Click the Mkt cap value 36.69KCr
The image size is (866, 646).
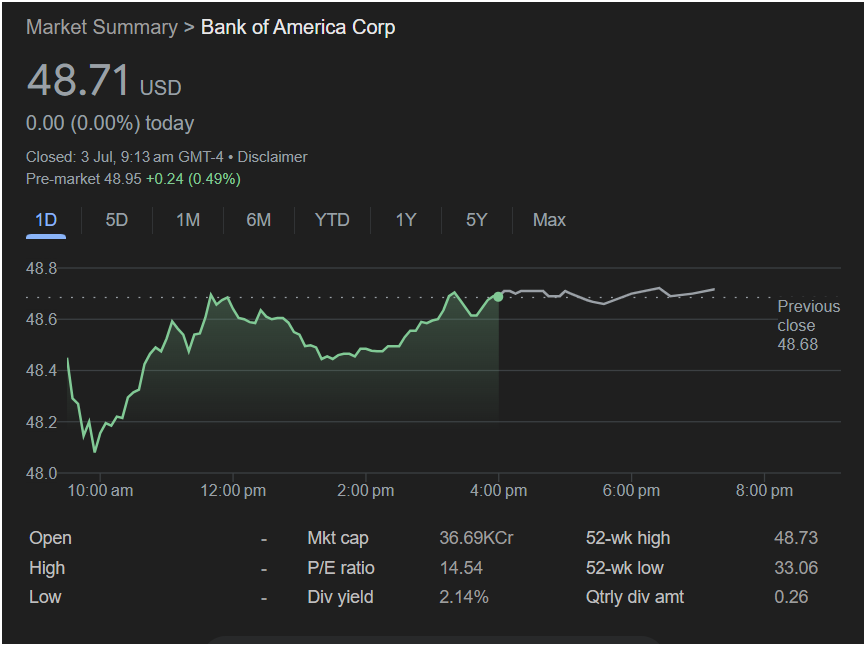point(476,538)
